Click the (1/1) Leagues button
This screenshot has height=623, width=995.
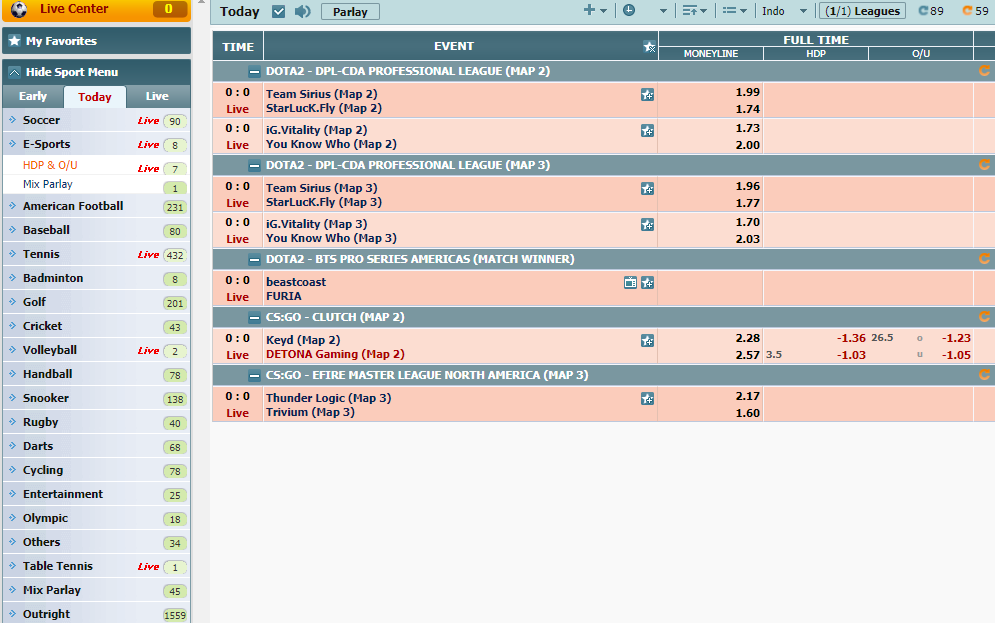tap(862, 11)
